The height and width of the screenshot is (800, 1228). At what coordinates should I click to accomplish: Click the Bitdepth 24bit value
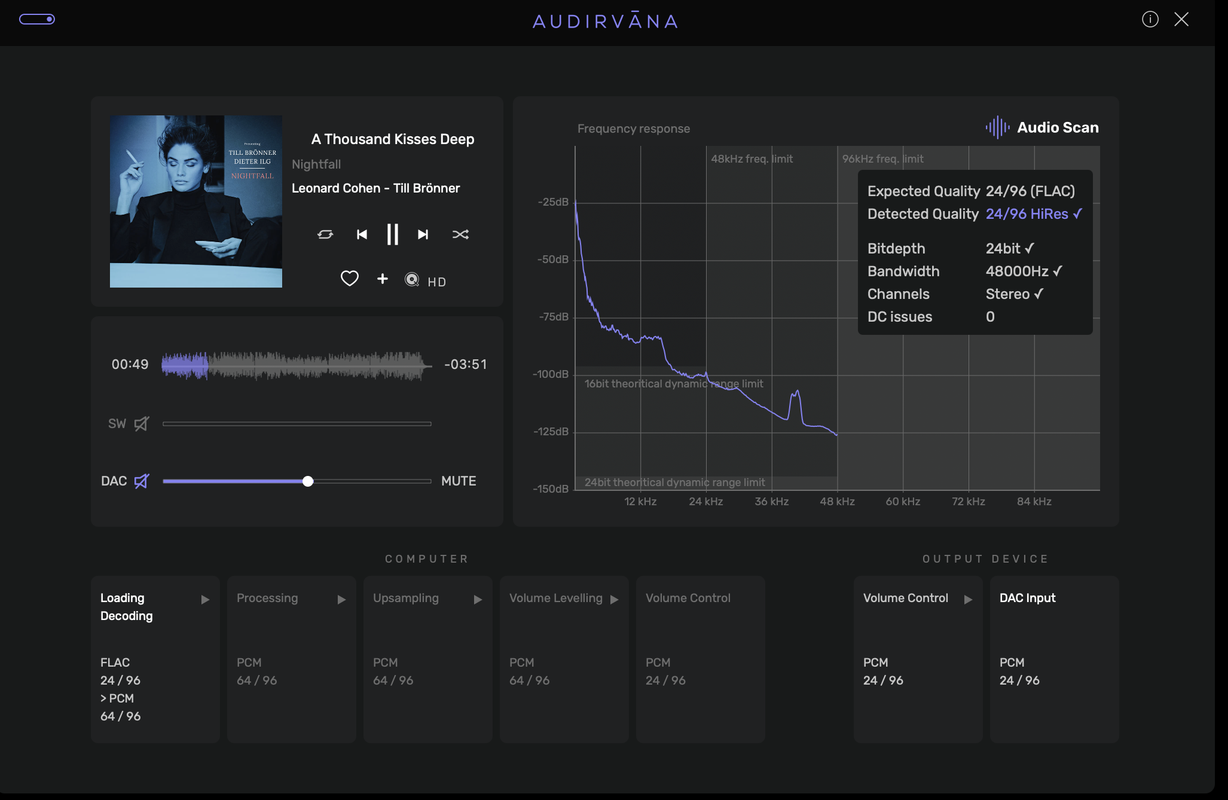1010,248
